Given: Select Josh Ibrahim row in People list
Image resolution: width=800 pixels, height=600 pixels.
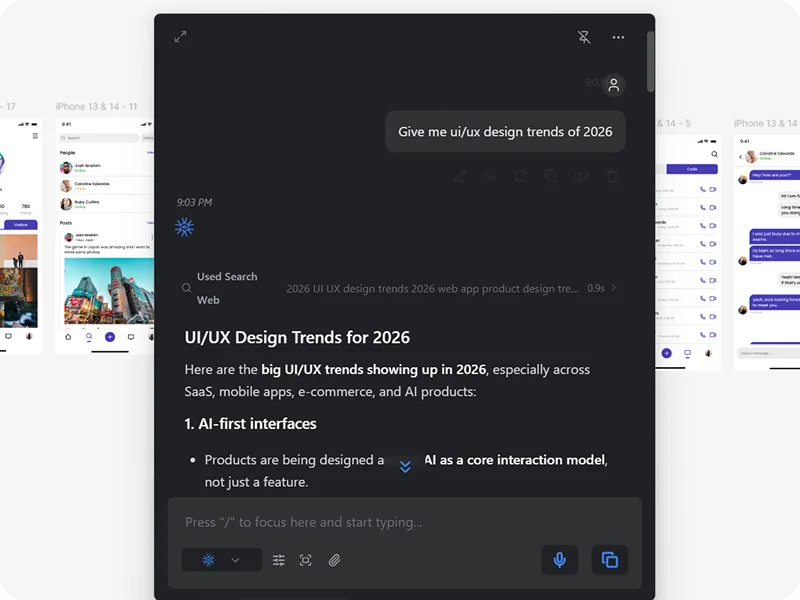Looking at the screenshot, I should 106,167.
